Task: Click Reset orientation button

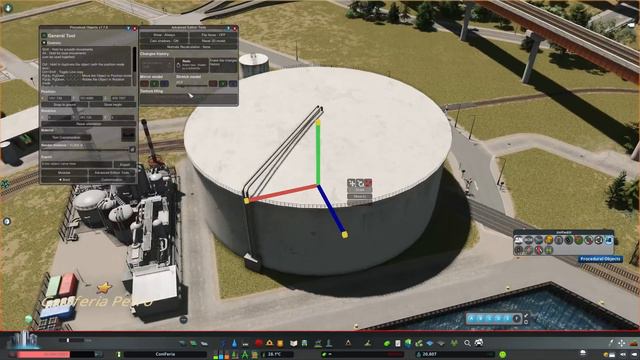Action: point(89,124)
